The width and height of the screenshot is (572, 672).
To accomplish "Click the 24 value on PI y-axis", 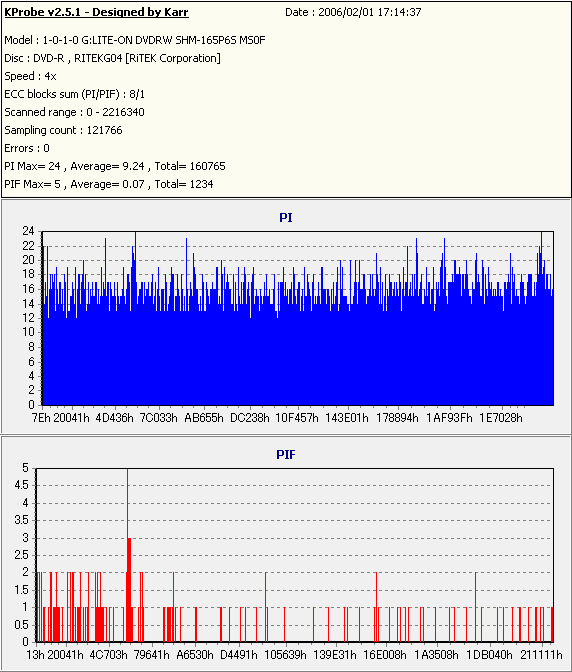I will tap(28, 231).
